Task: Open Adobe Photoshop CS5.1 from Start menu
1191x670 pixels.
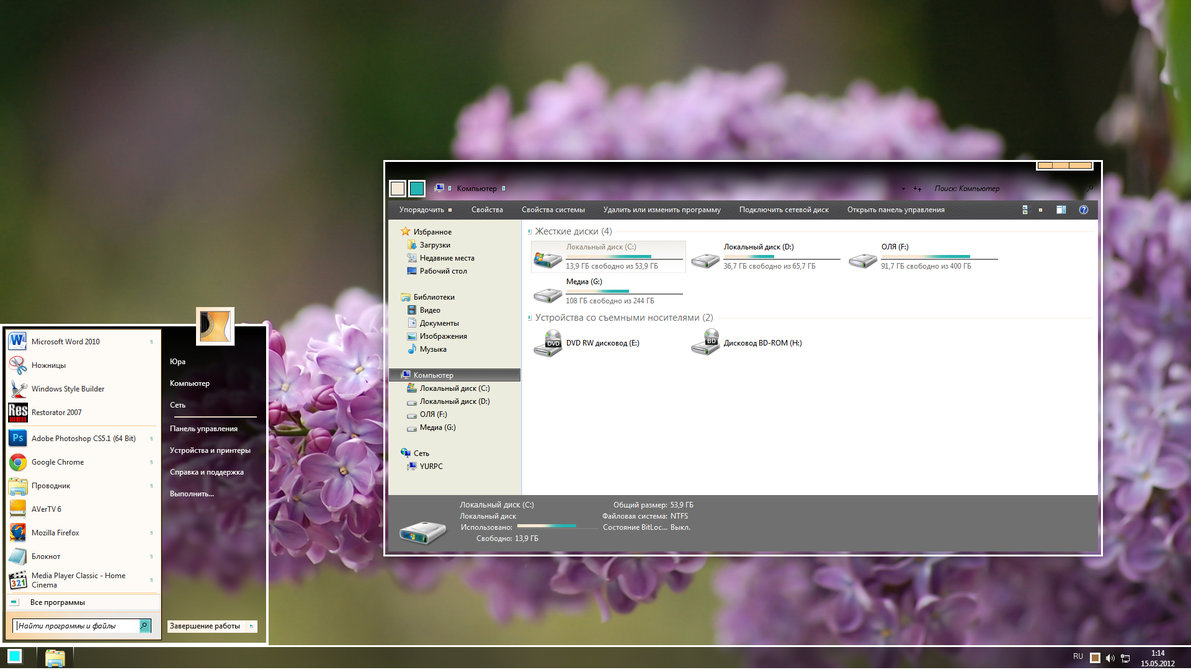Action: click(x=82, y=438)
